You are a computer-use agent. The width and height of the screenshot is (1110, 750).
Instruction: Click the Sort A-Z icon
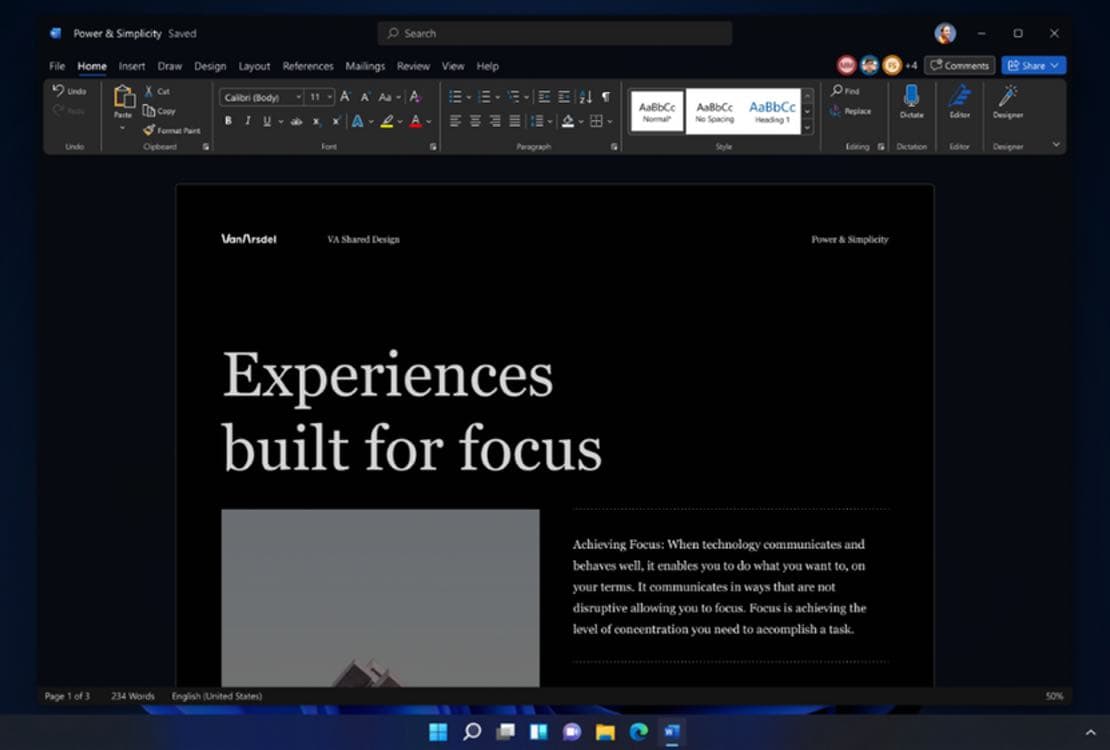pyautogui.click(x=586, y=97)
